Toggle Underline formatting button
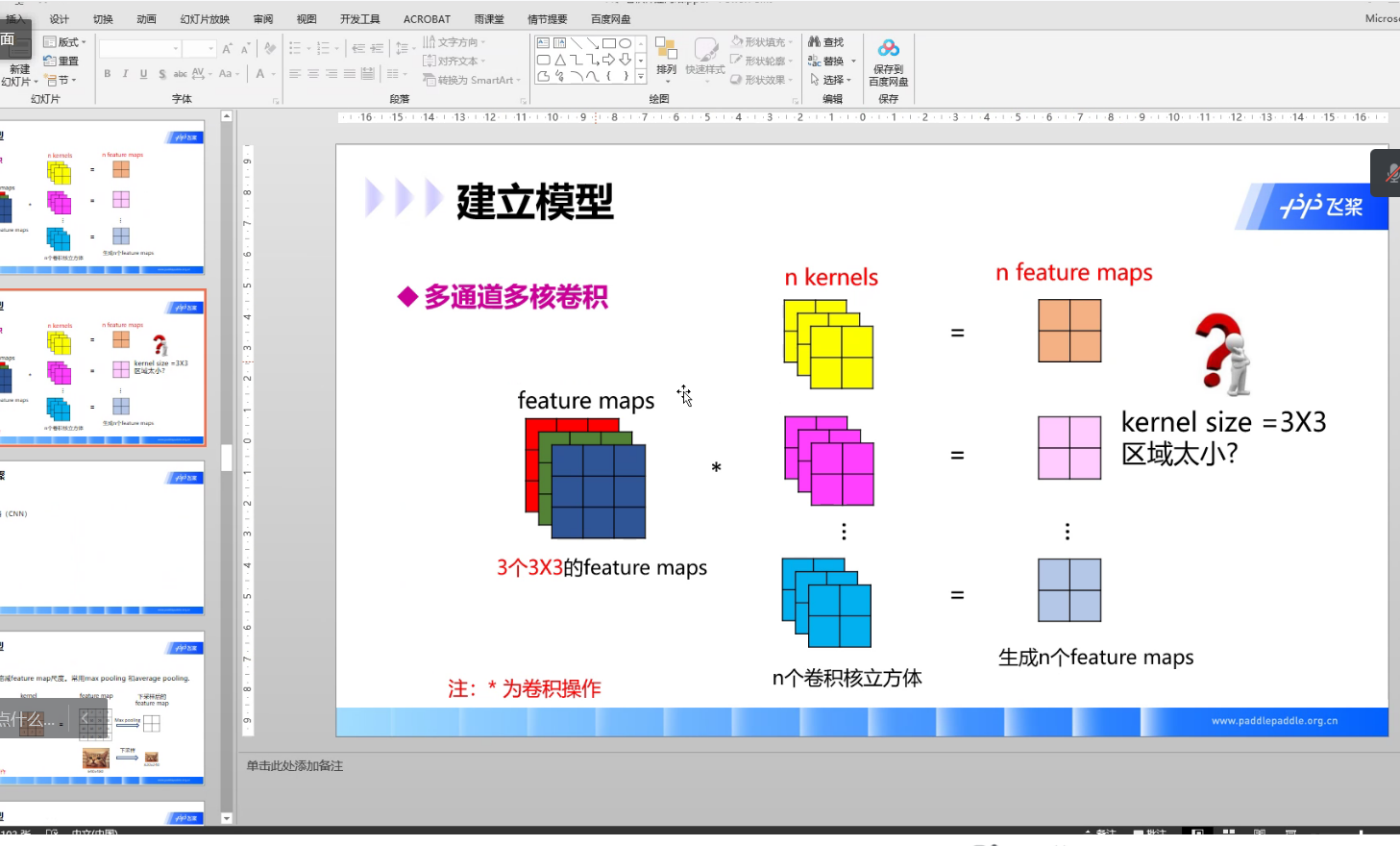The width and height of the screenshot is (1400, 846). pyautogui.click(x=143, y=74)
